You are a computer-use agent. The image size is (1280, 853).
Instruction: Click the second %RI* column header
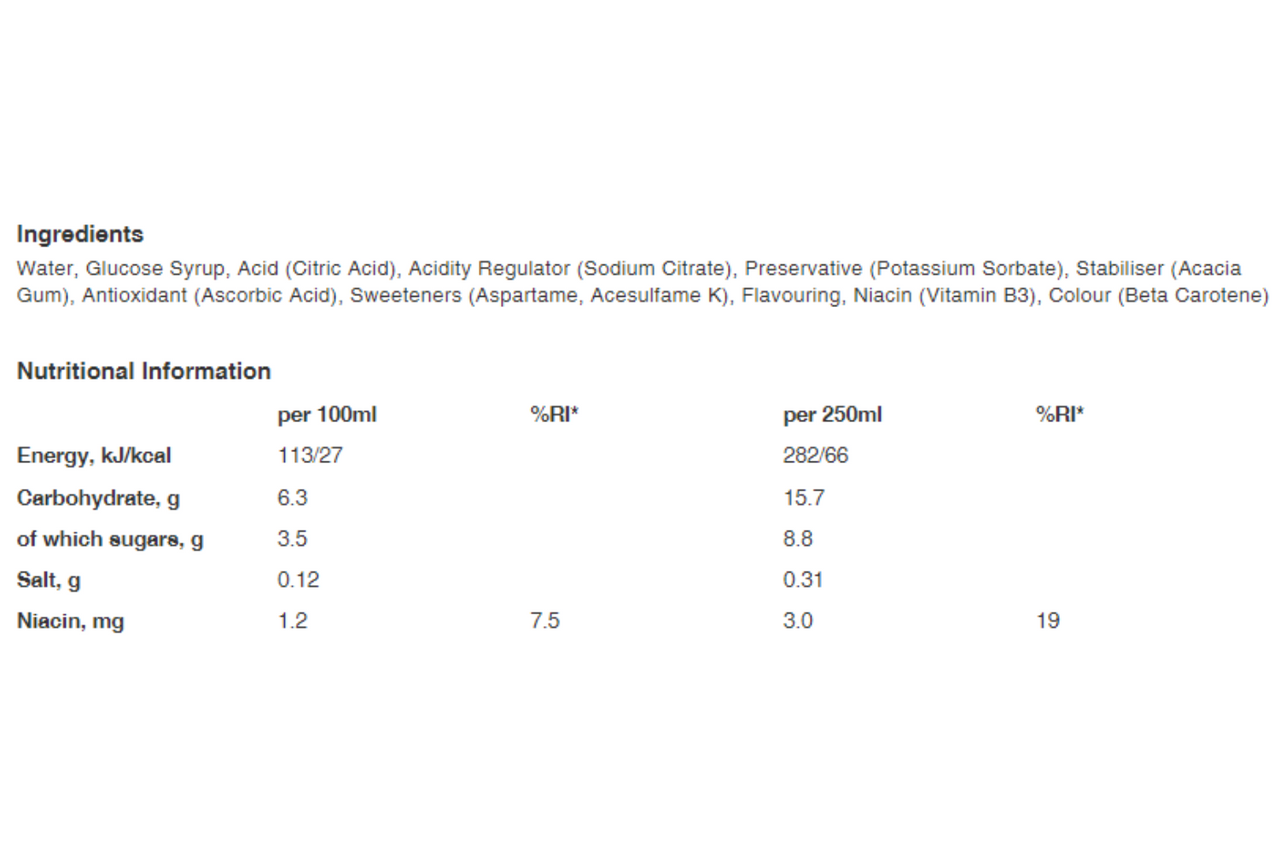pos(1061,414)
